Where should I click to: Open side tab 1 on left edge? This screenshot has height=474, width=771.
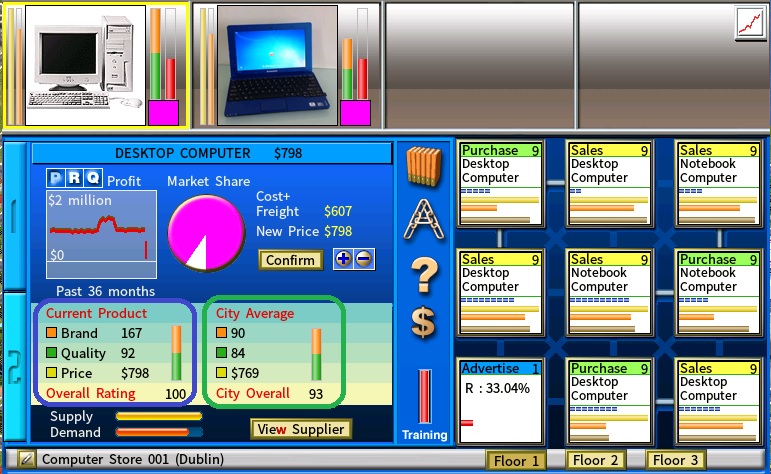coord(14,215)
